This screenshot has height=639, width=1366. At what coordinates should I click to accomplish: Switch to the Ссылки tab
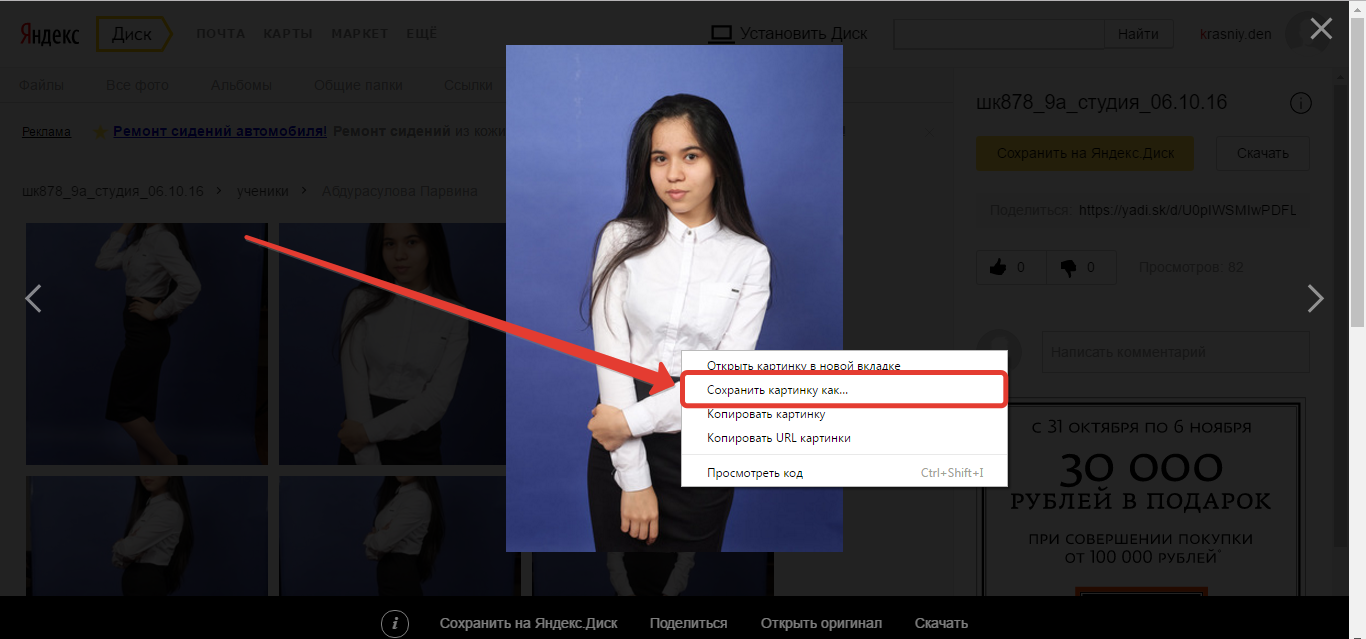coord(468,85)
